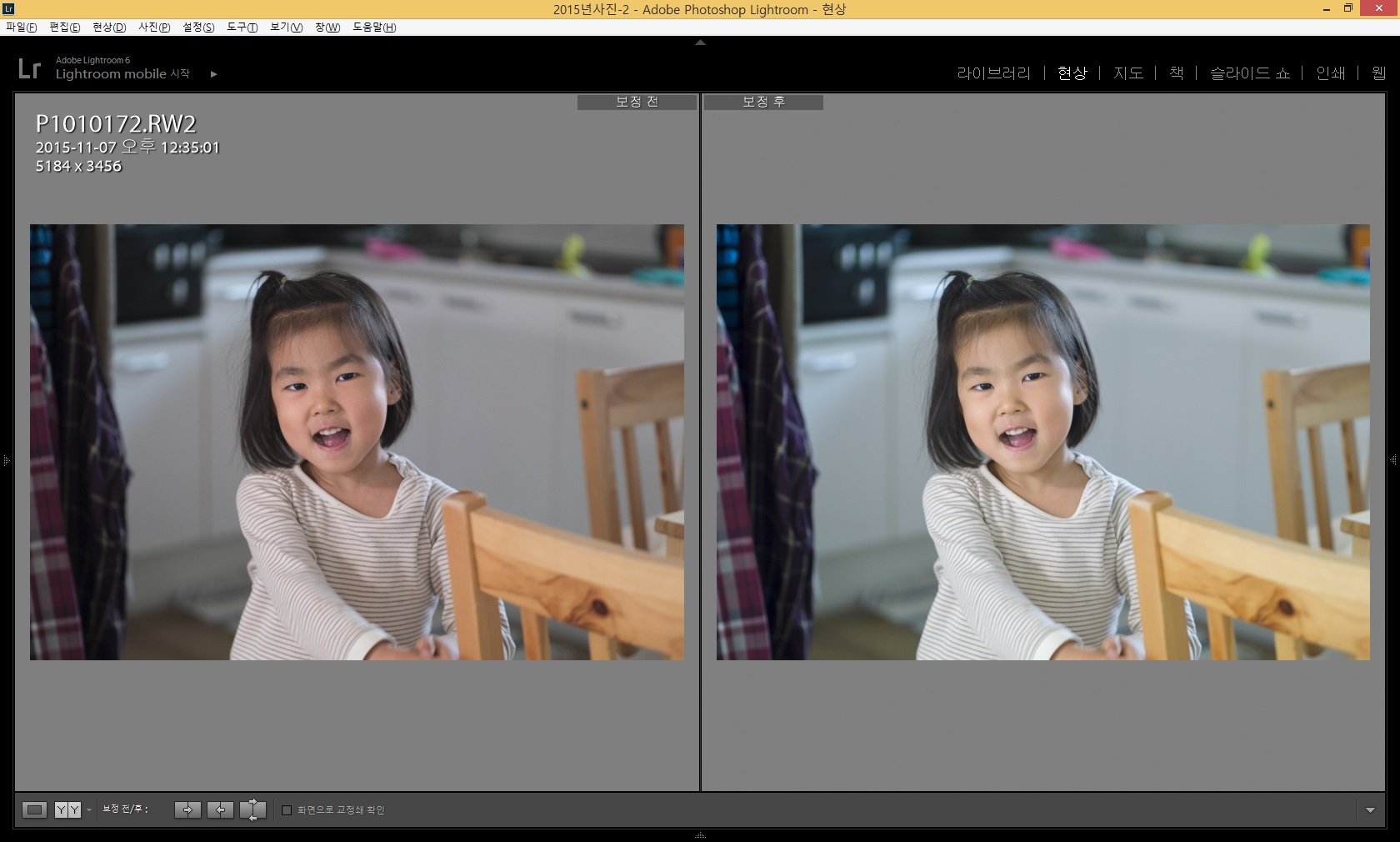Open toolbar content menu at right end

pyautogui.click(x=1370, y=810)
